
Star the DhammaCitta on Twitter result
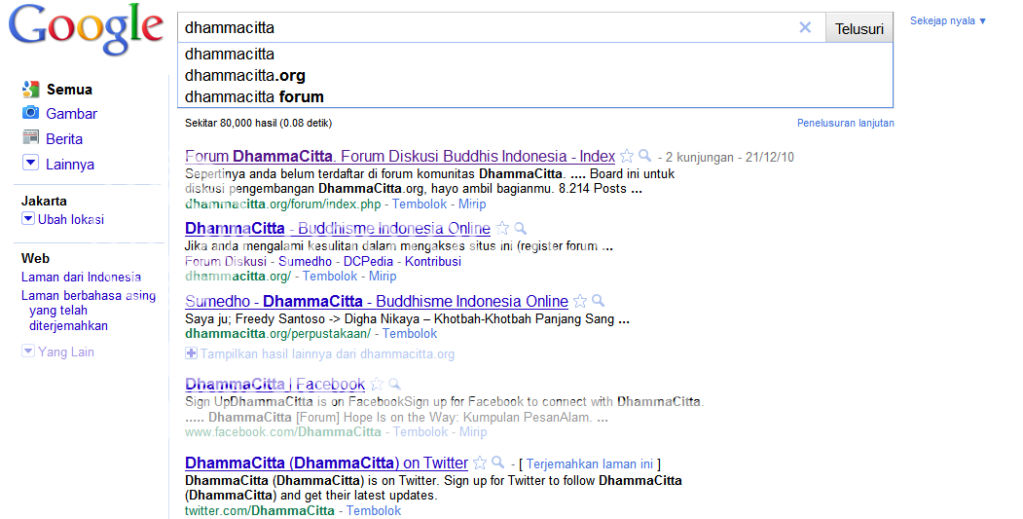(480, 463)
